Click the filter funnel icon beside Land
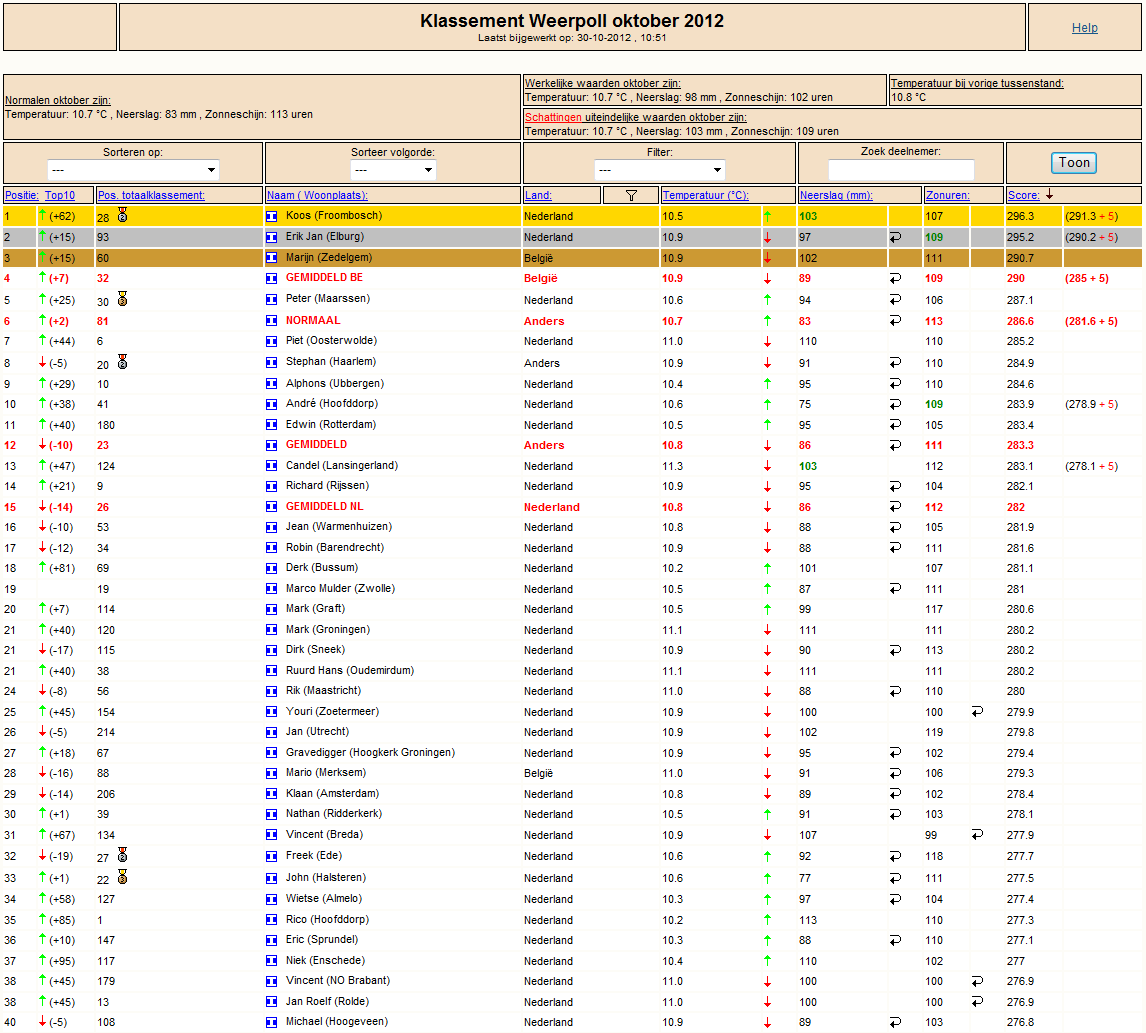1146x1033 pixels. tap(631, 195)
